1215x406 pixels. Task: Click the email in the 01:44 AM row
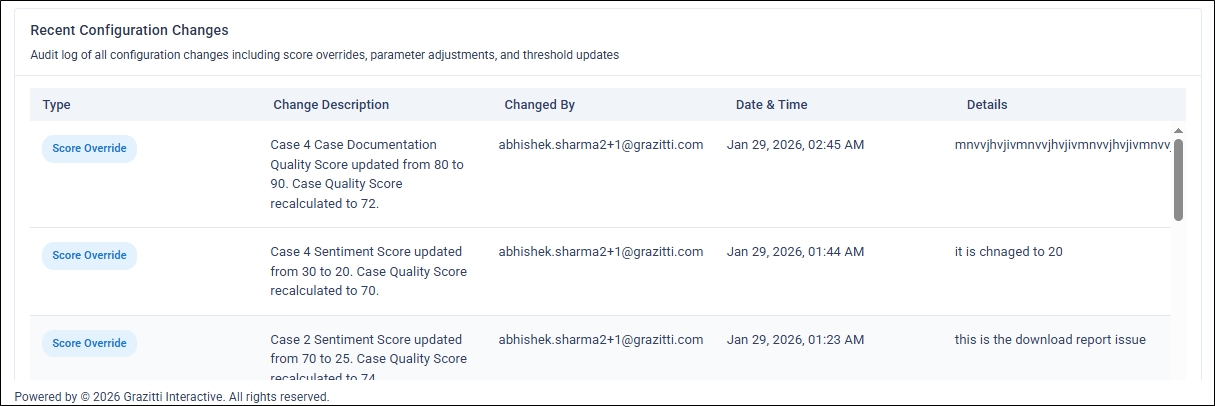click(x=601, y=252)
